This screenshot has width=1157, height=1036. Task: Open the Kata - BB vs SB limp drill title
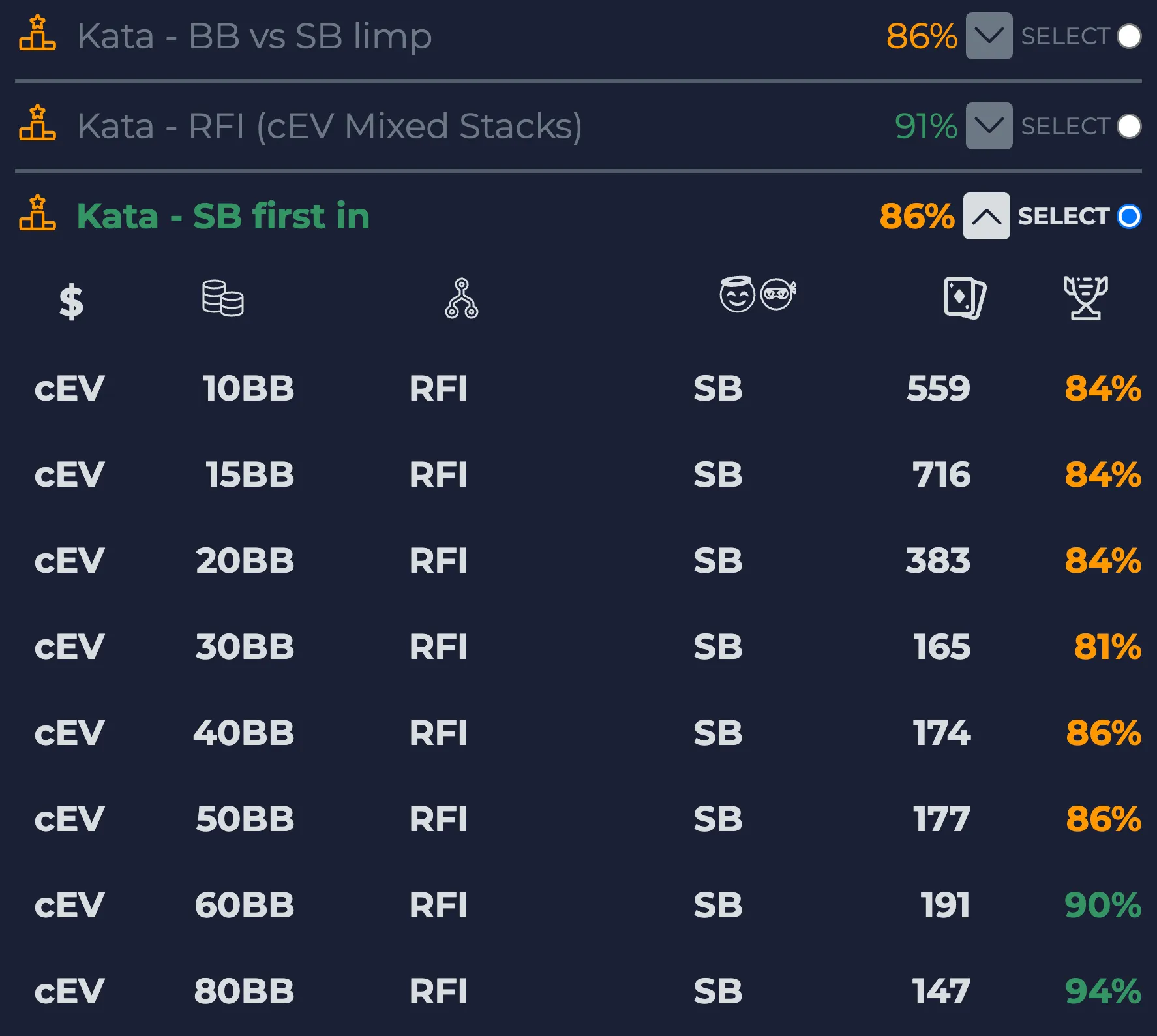253,37
